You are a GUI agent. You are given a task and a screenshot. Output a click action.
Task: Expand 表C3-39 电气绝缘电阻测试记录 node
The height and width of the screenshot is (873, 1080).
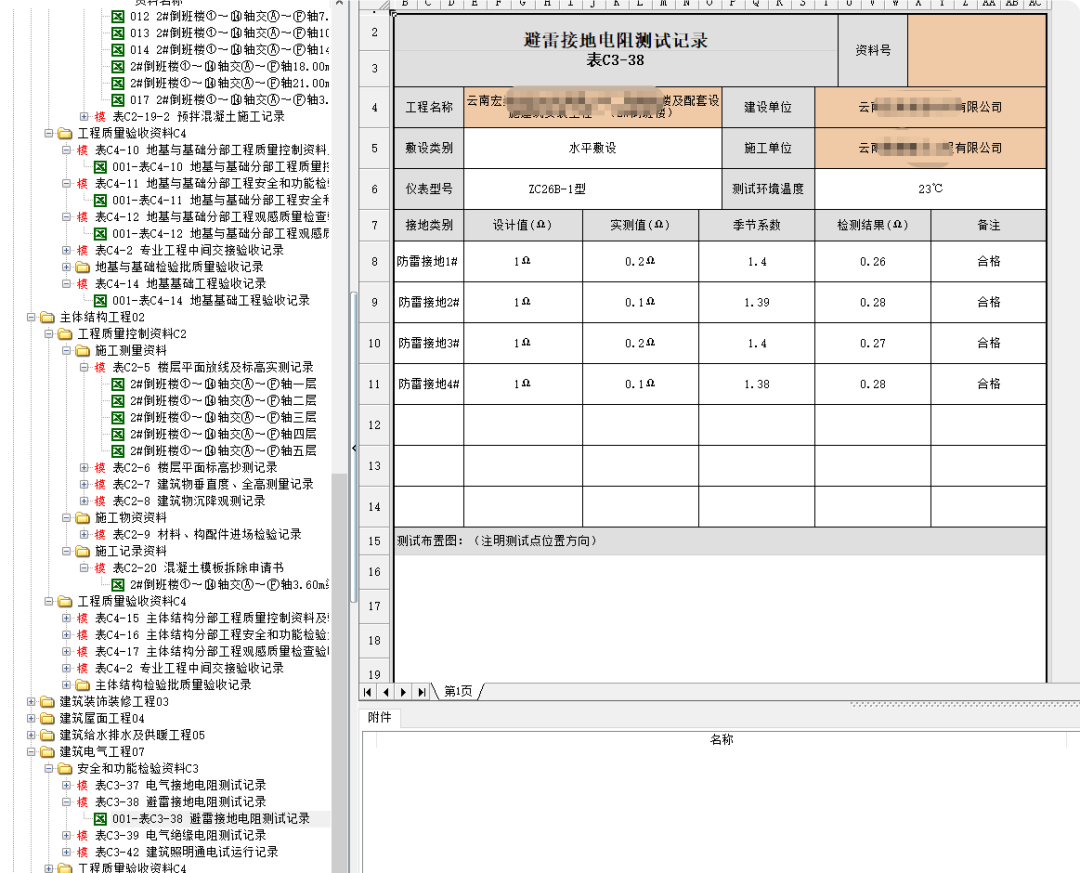point(66,835)
